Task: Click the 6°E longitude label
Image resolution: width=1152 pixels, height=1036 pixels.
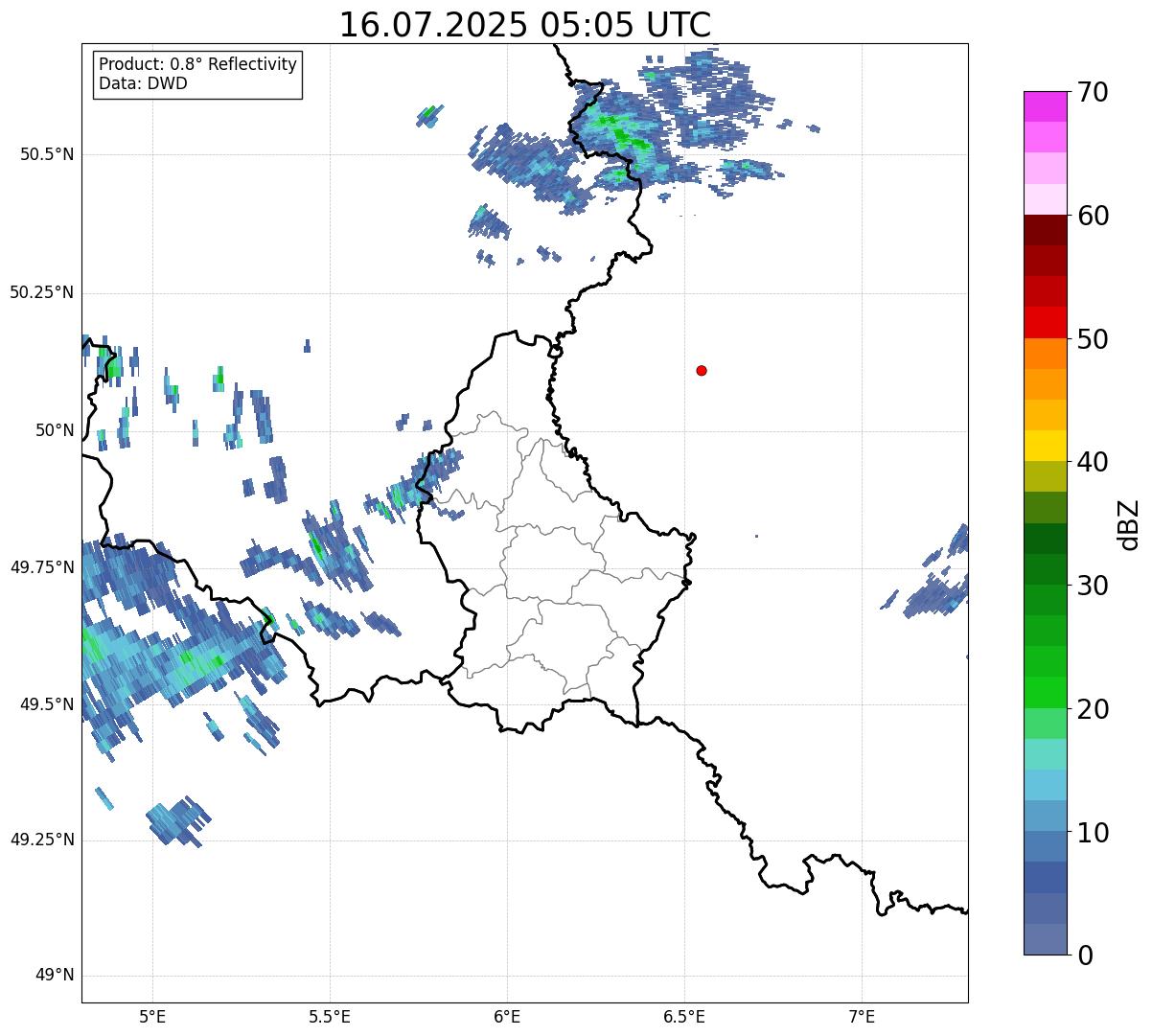Action: click(507, 1017)
